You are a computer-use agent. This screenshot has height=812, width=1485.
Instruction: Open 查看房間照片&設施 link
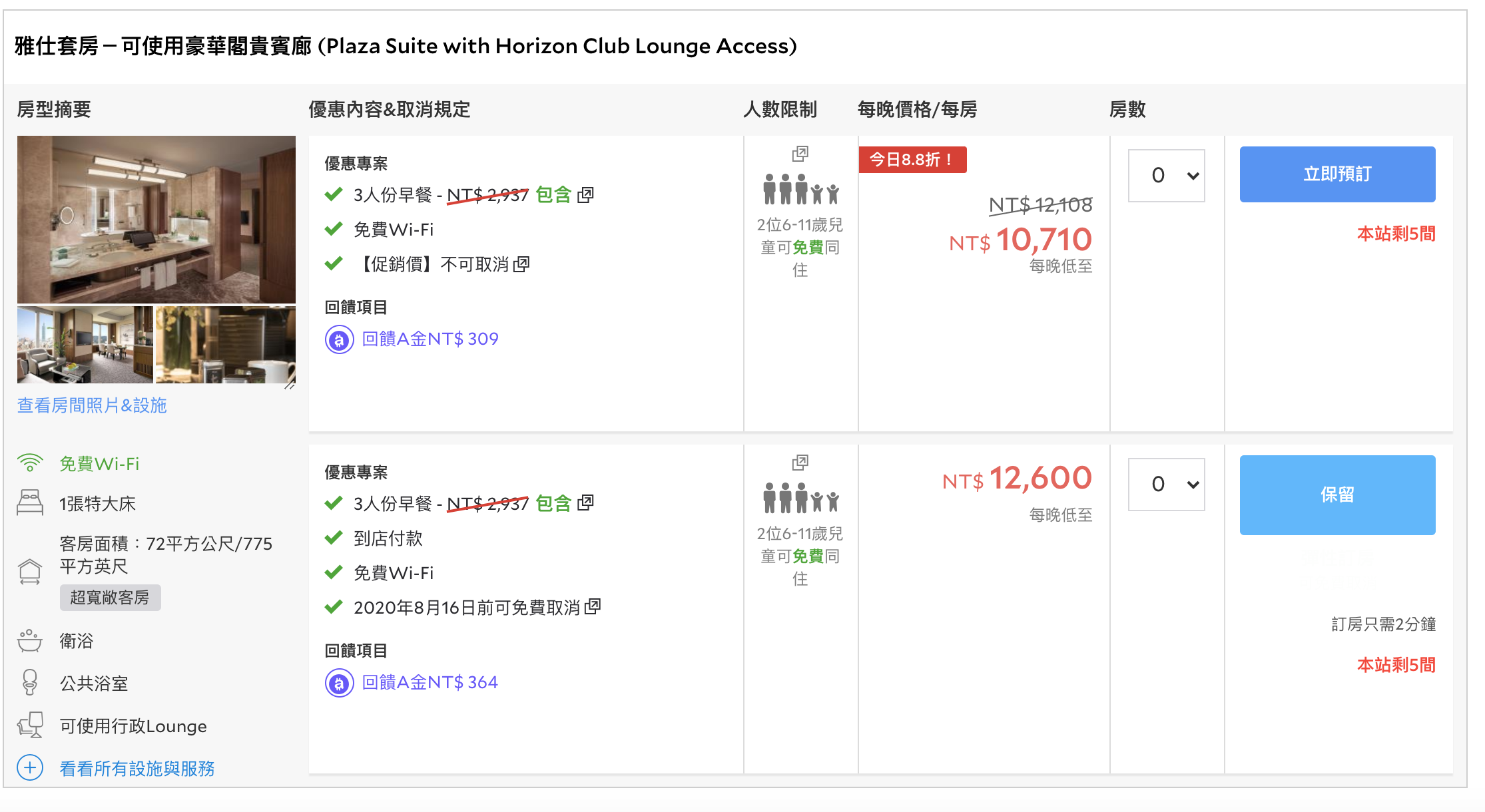(92, 405)
